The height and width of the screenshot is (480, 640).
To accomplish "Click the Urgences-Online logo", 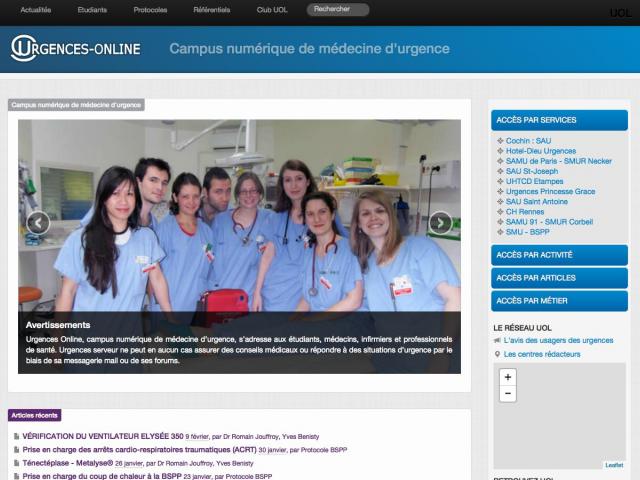I will click(x=76, y=48).
